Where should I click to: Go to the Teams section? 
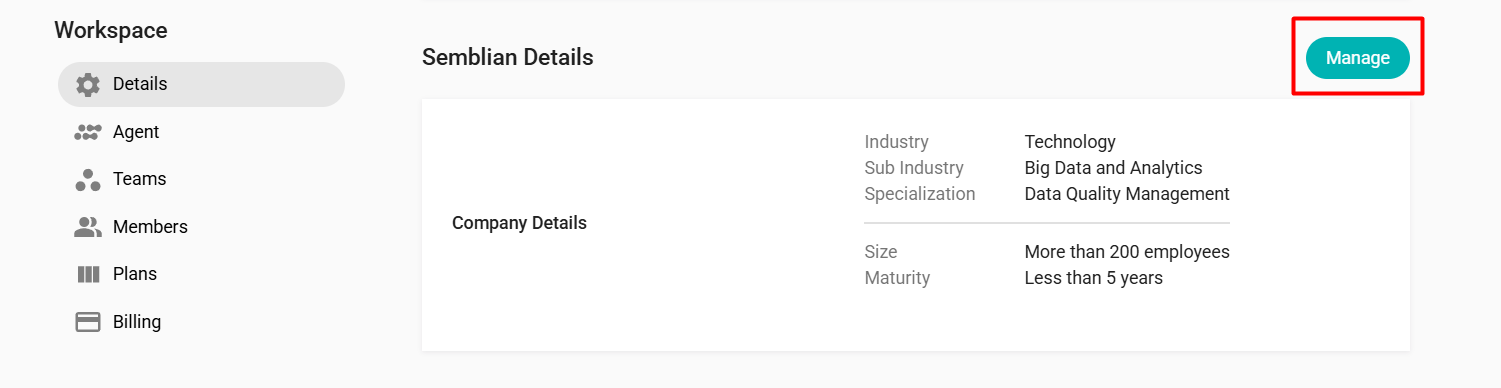point(201,179)
